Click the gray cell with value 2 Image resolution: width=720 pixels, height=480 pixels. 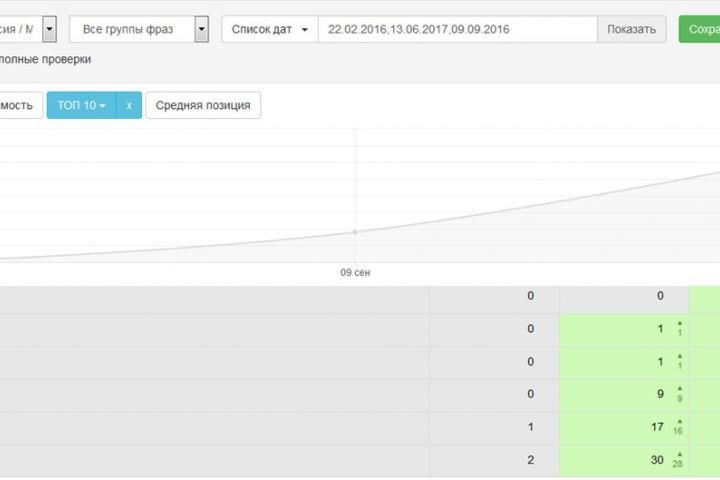495,460
